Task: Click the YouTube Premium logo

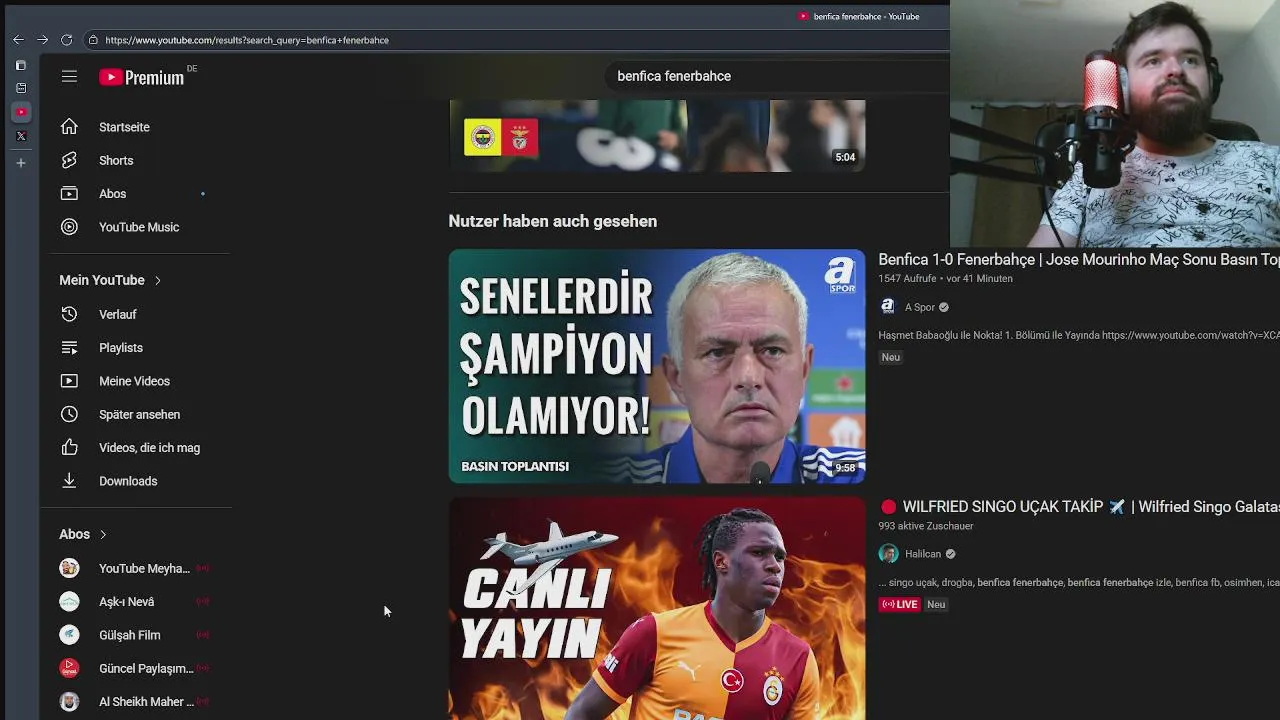Action: tap(142, 77)
